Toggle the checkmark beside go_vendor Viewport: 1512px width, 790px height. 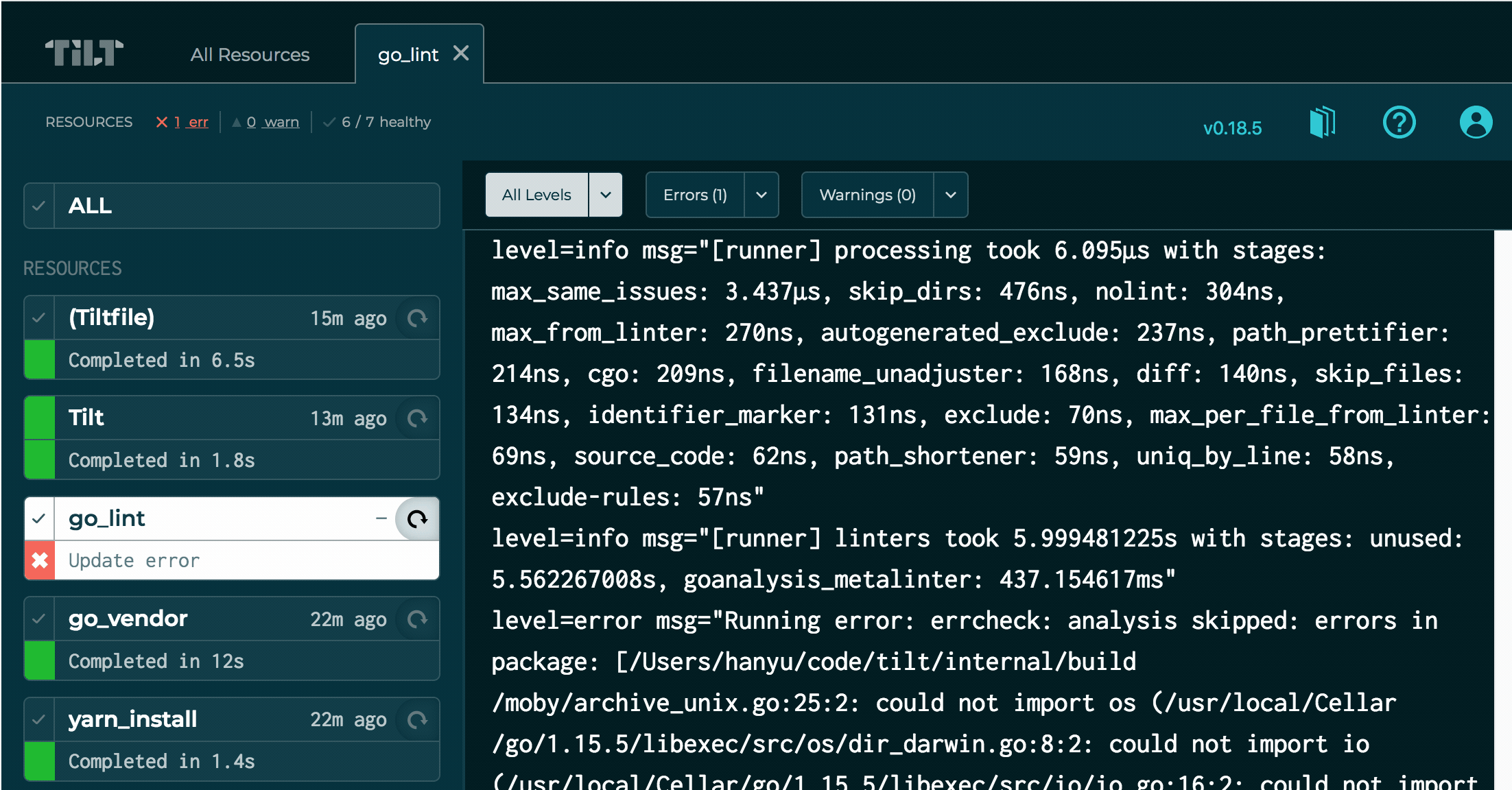click(x=39, y=619)
